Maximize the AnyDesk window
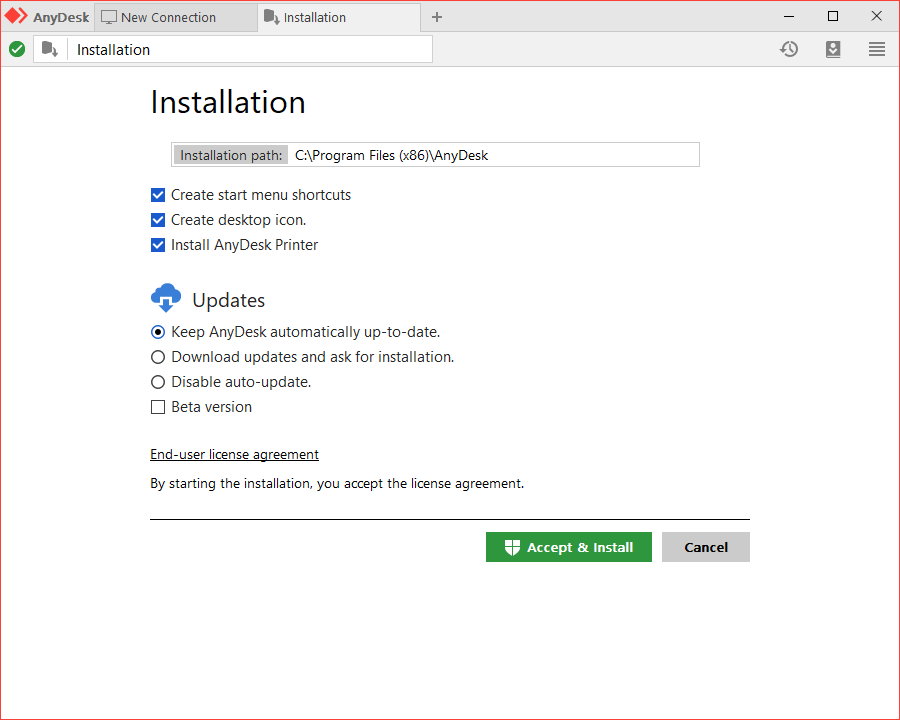900x720 pixels. 833,16
